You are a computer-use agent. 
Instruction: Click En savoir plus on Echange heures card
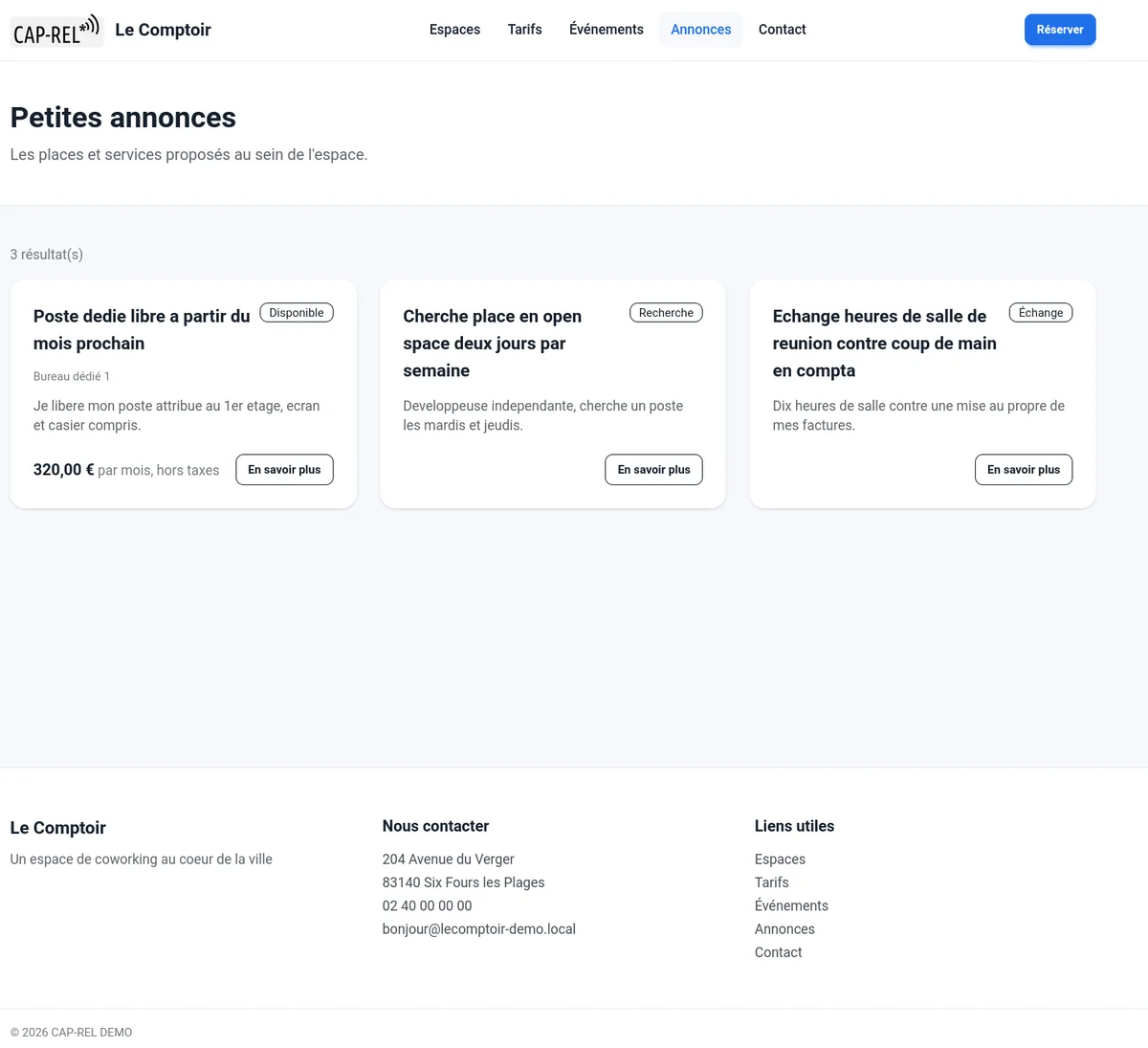[x=1024, y=470]
